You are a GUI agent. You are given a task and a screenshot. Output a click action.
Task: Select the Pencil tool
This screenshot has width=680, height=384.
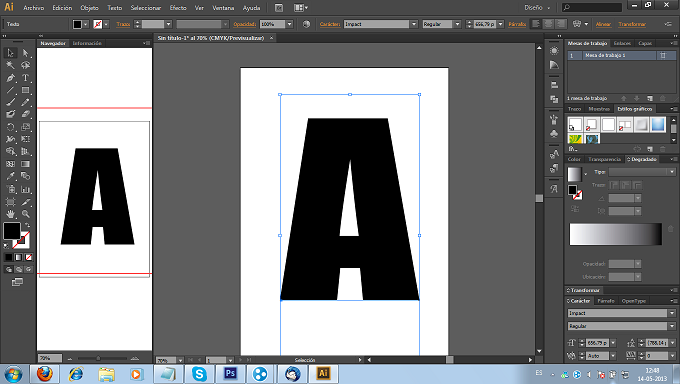[x=26, y=102]
